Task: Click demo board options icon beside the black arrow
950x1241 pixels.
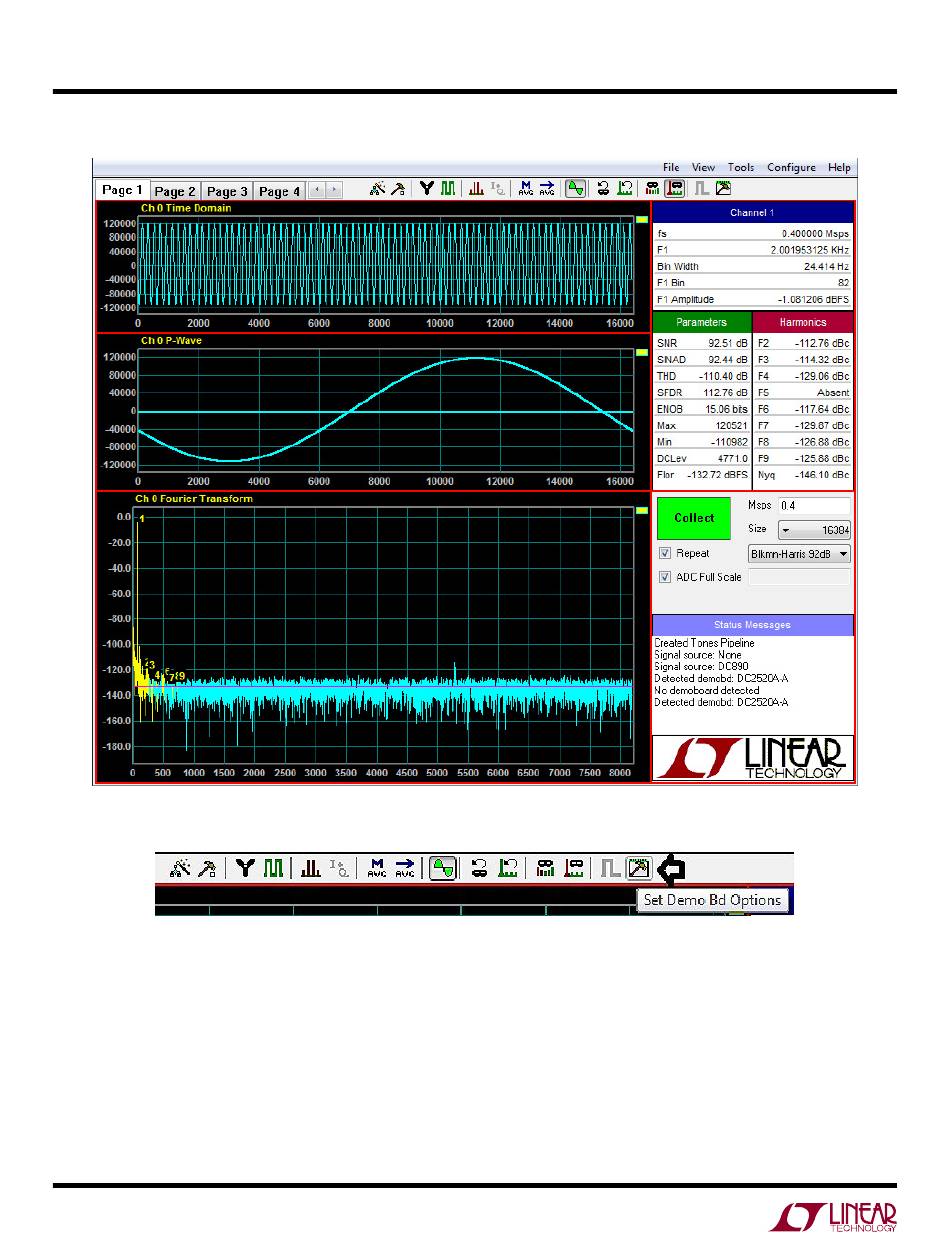Action: (x=638, y=869)
